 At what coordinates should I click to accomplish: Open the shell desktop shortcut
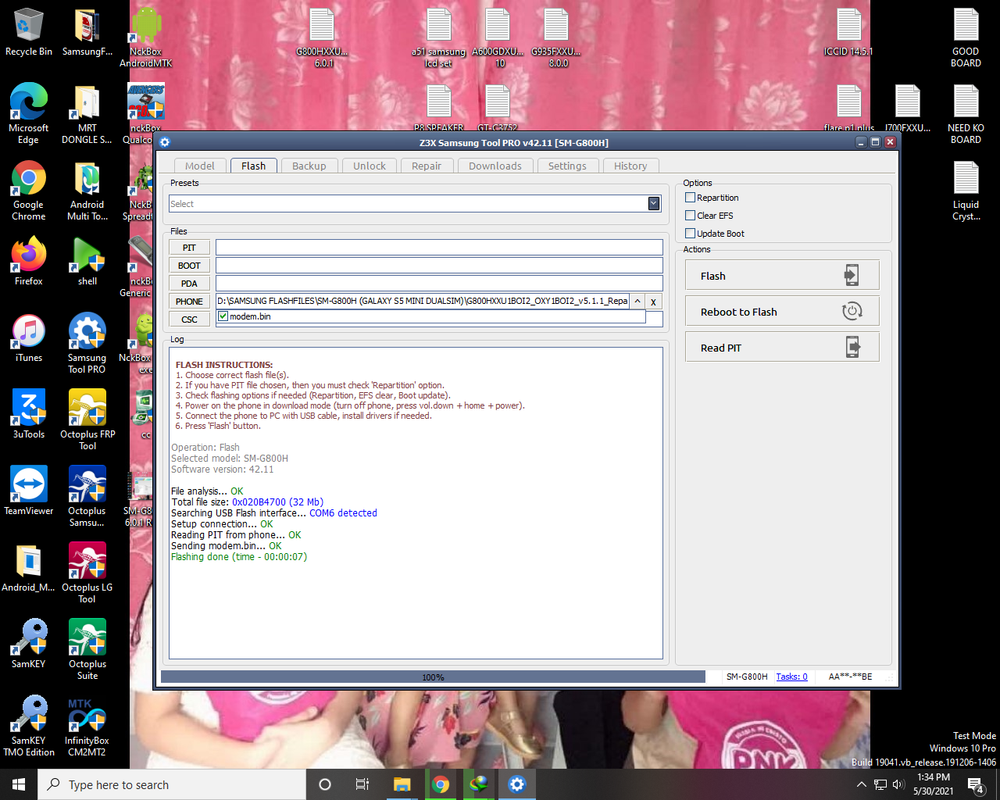87,262
